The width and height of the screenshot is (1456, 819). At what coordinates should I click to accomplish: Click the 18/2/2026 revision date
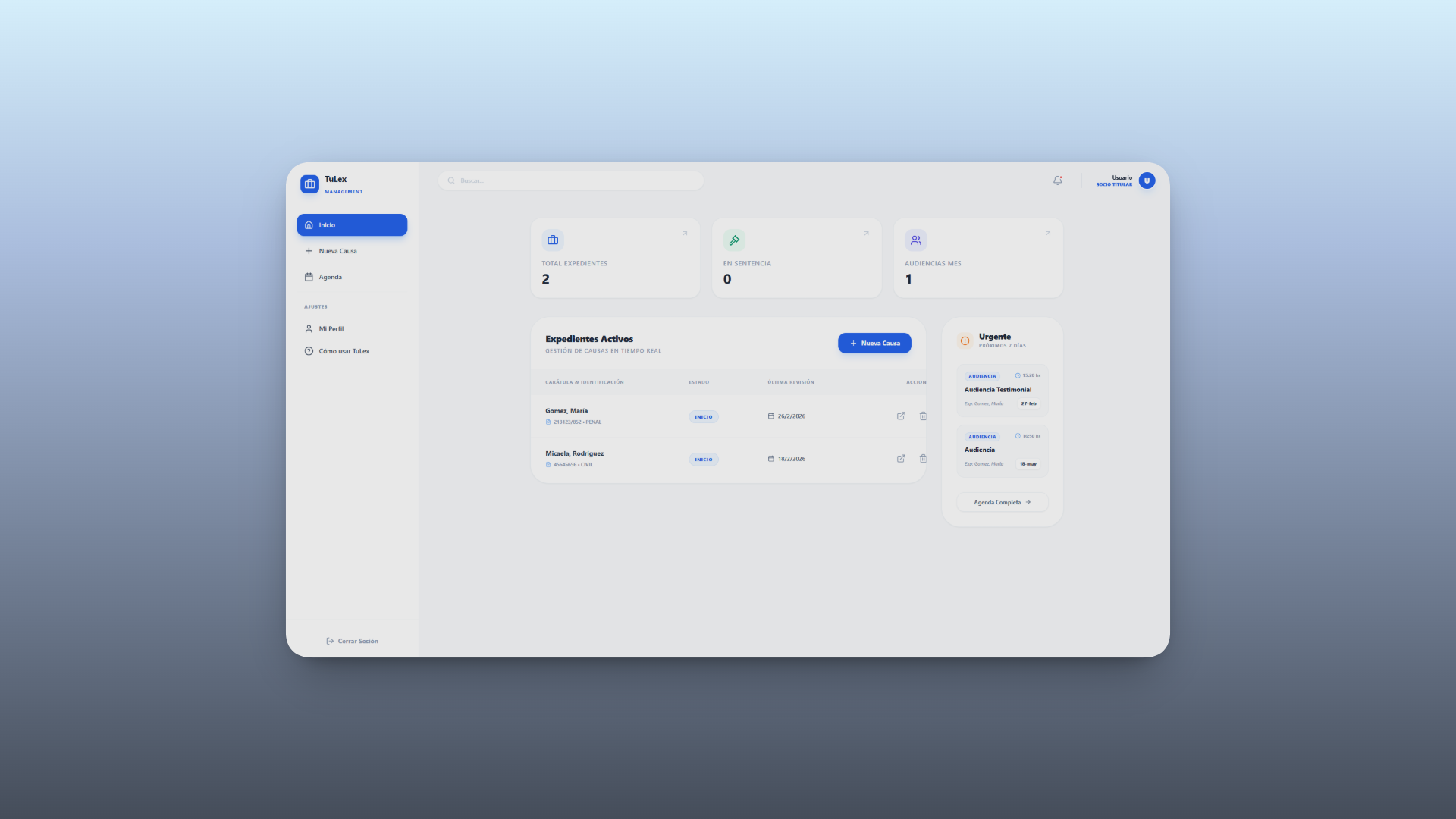pos(792,459)
